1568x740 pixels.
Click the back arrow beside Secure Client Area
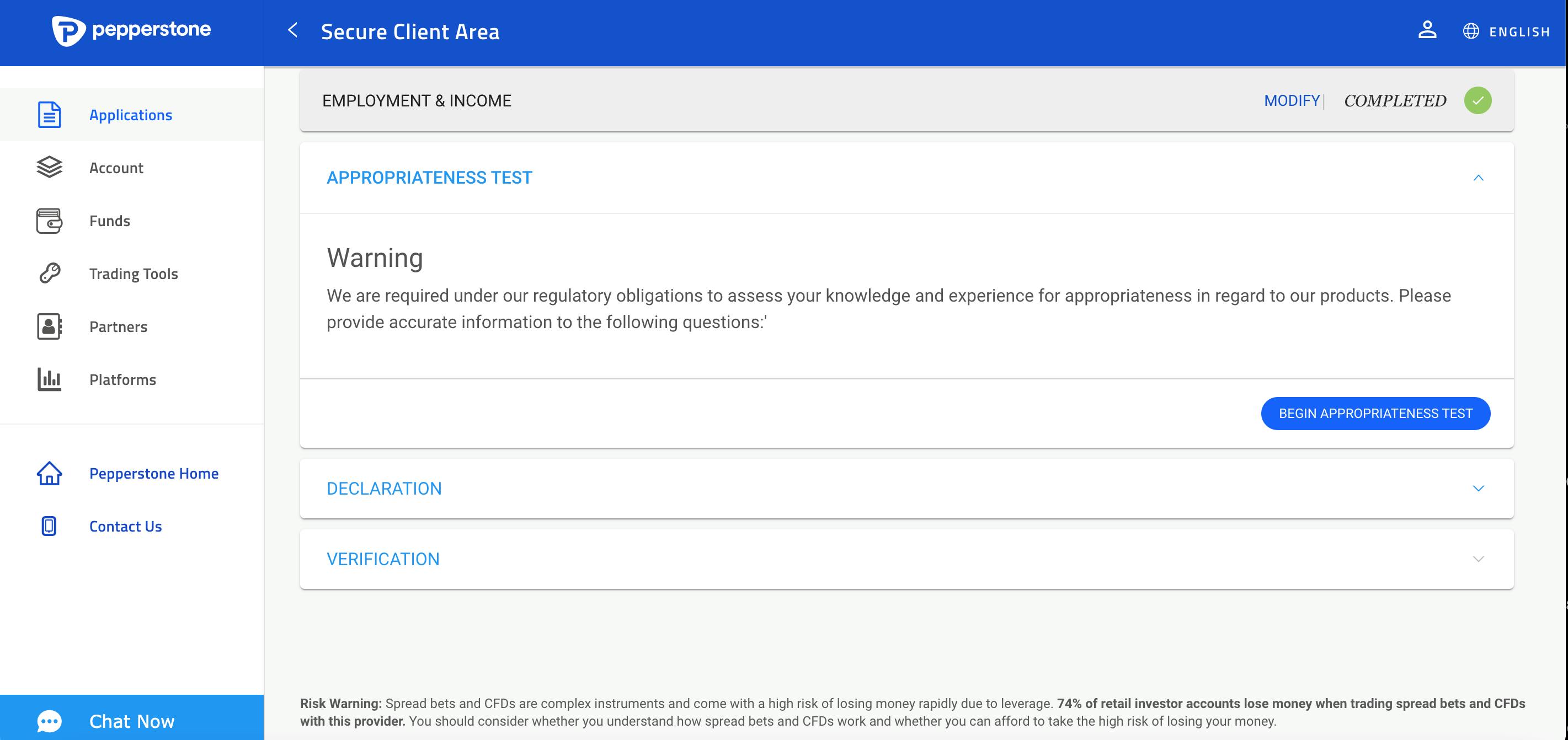click(293, 30)
